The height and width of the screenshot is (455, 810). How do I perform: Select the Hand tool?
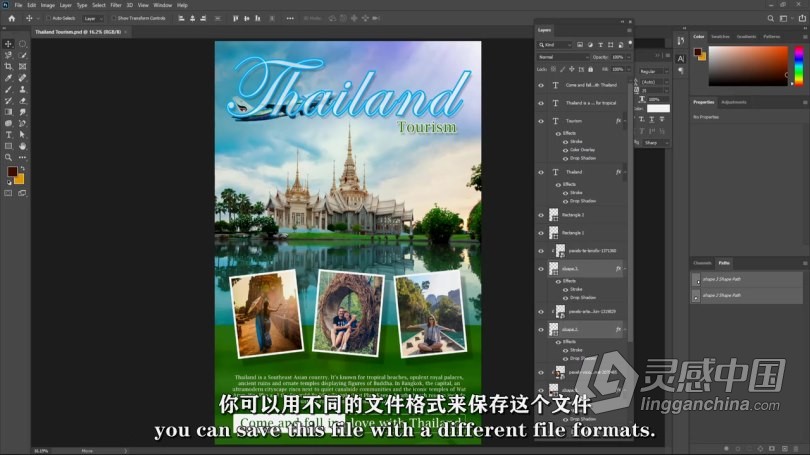point(23,146)
